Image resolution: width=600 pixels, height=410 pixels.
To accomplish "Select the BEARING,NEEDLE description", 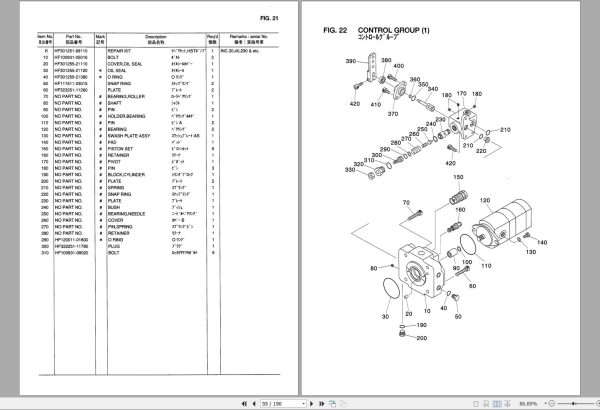I will (126, 214).
